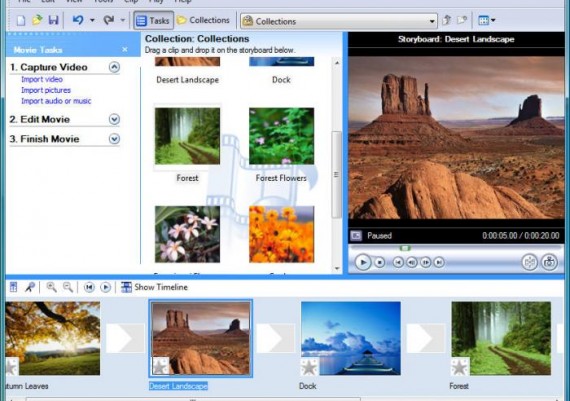
Task: Redo the last undone action
Action: coord(109,20)
